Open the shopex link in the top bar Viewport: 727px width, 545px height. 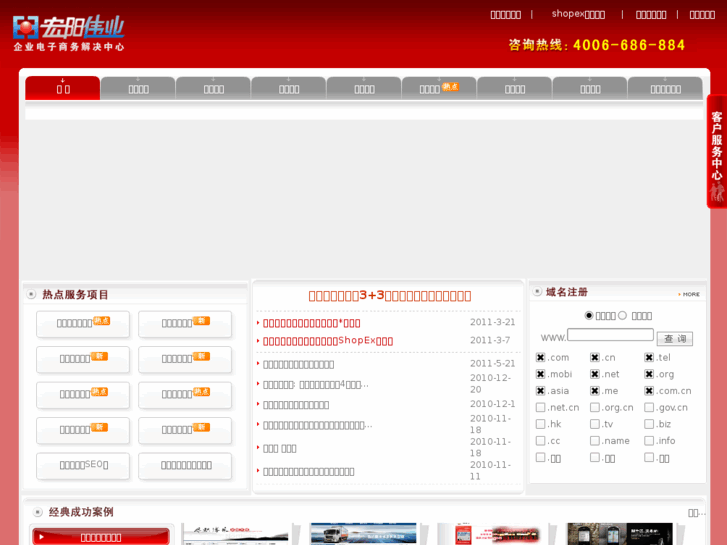[x=578, y=14]
